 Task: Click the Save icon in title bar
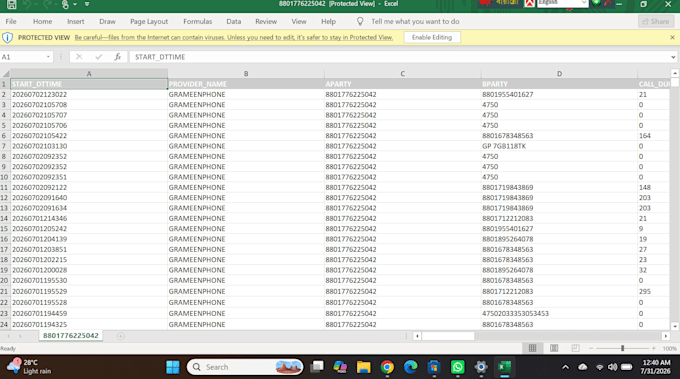pyautogui.click(x=12, y=4)
